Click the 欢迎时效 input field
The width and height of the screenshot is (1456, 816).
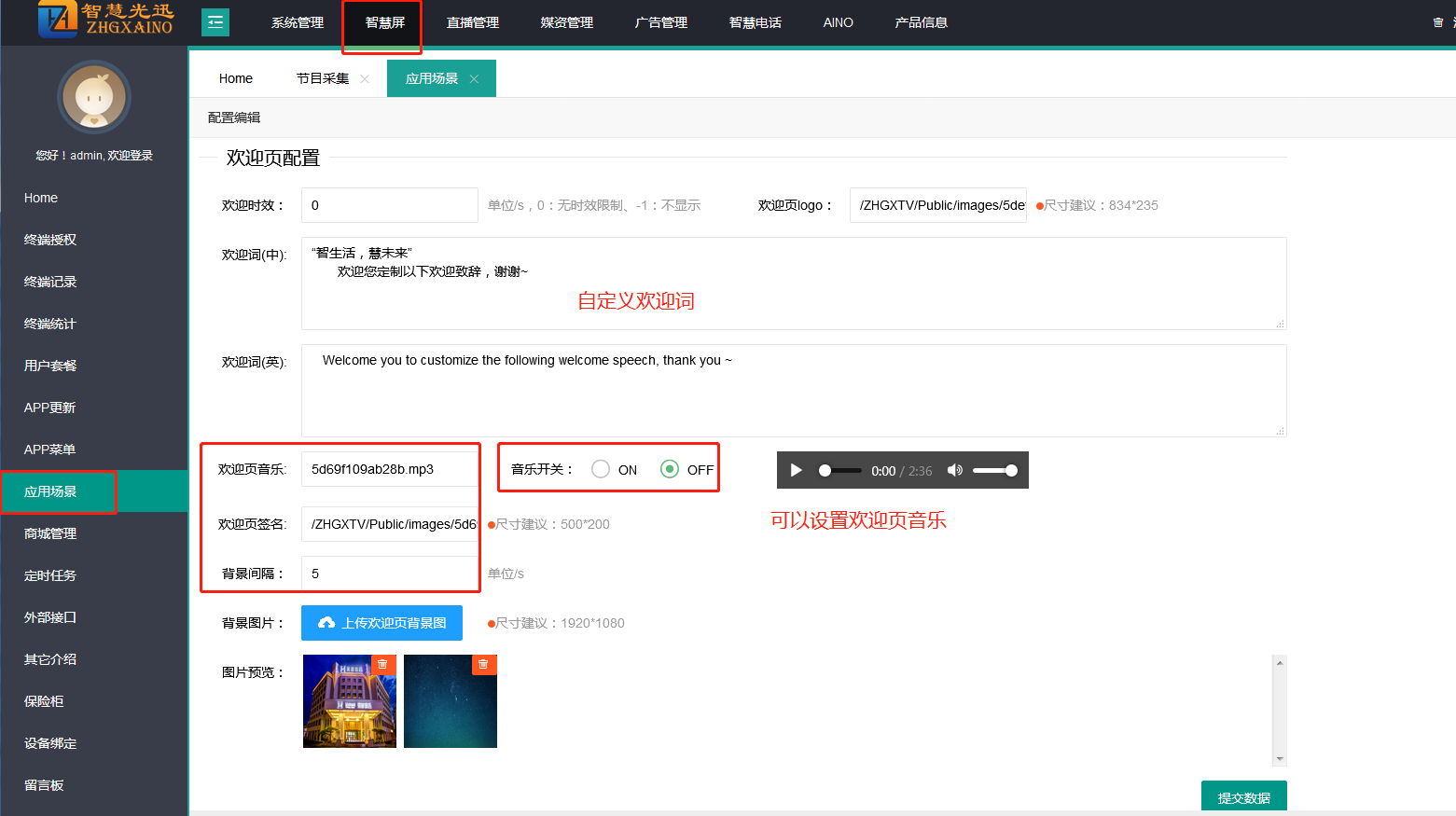click(x=389, y=205)
